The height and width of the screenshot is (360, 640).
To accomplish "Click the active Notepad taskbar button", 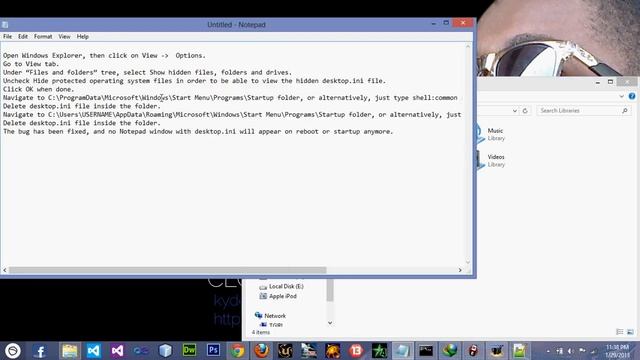I will pyautogui.click(x=402, y=351).
